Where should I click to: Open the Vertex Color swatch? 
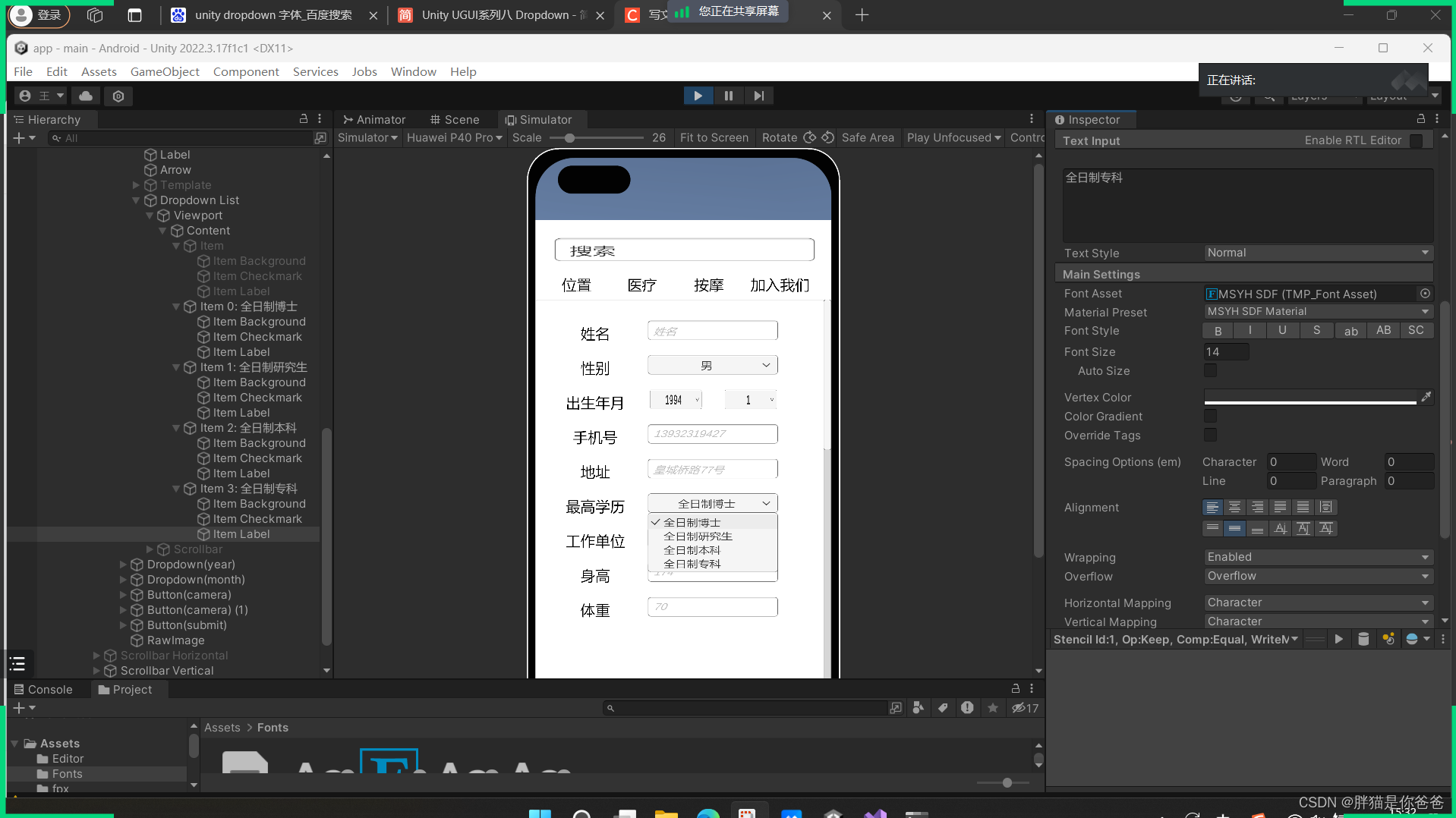(x=1310, y=397)
